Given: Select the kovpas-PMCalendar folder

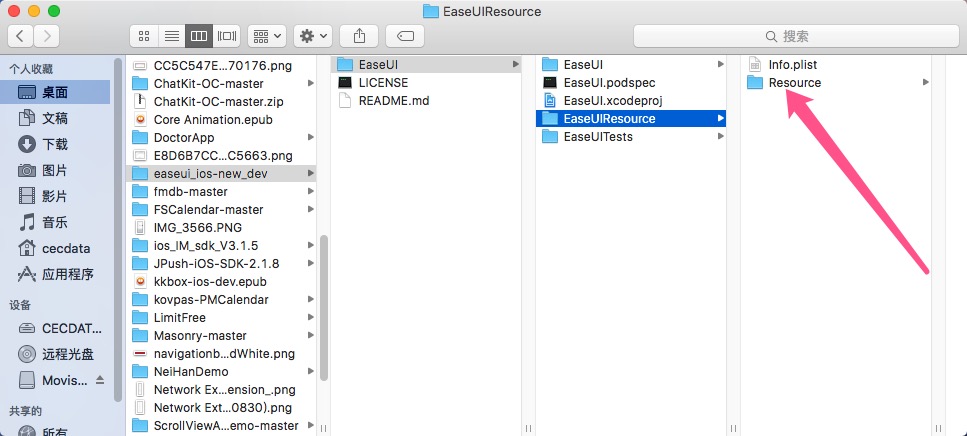Looking at the screenshot, I should (221, 300).
